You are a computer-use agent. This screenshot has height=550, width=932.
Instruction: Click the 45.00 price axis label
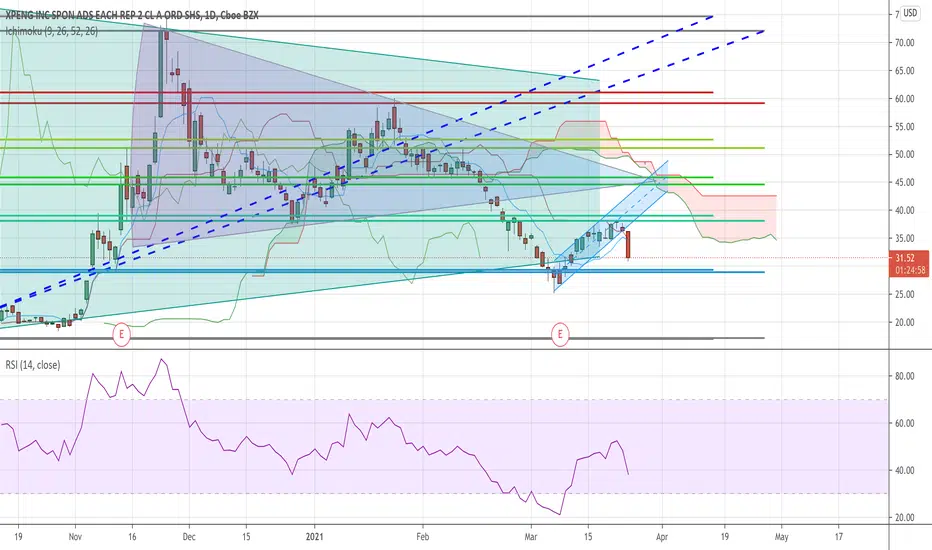pyautogui.click(x=905, y=183)
